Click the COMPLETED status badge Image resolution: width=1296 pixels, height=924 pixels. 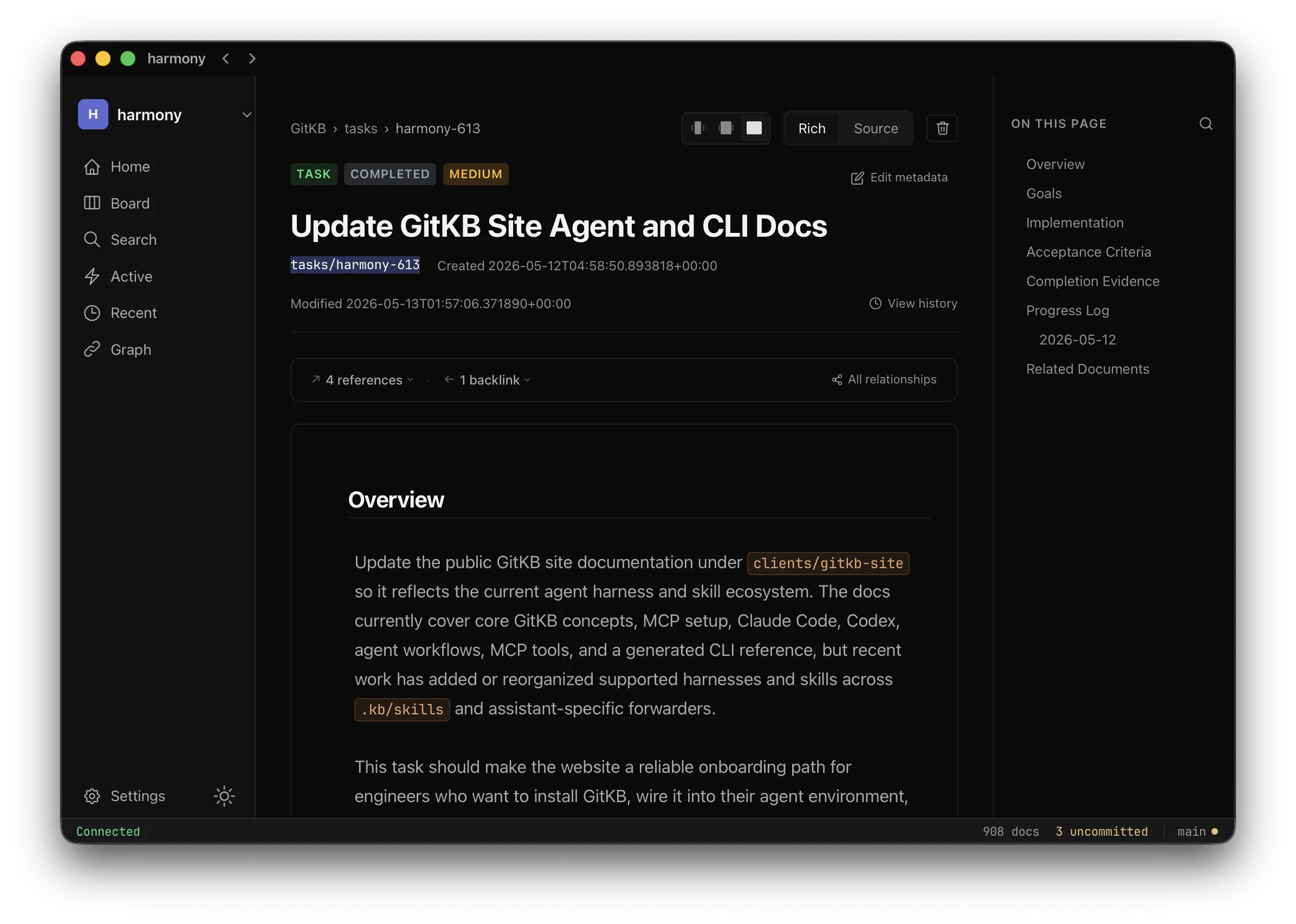pyautogui.click(x=390, y=174)
